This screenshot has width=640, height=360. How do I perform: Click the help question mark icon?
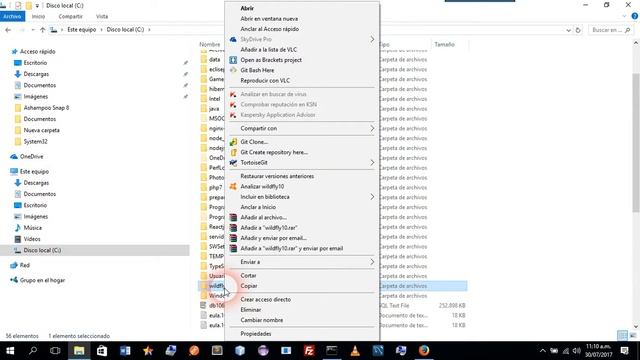635,16
